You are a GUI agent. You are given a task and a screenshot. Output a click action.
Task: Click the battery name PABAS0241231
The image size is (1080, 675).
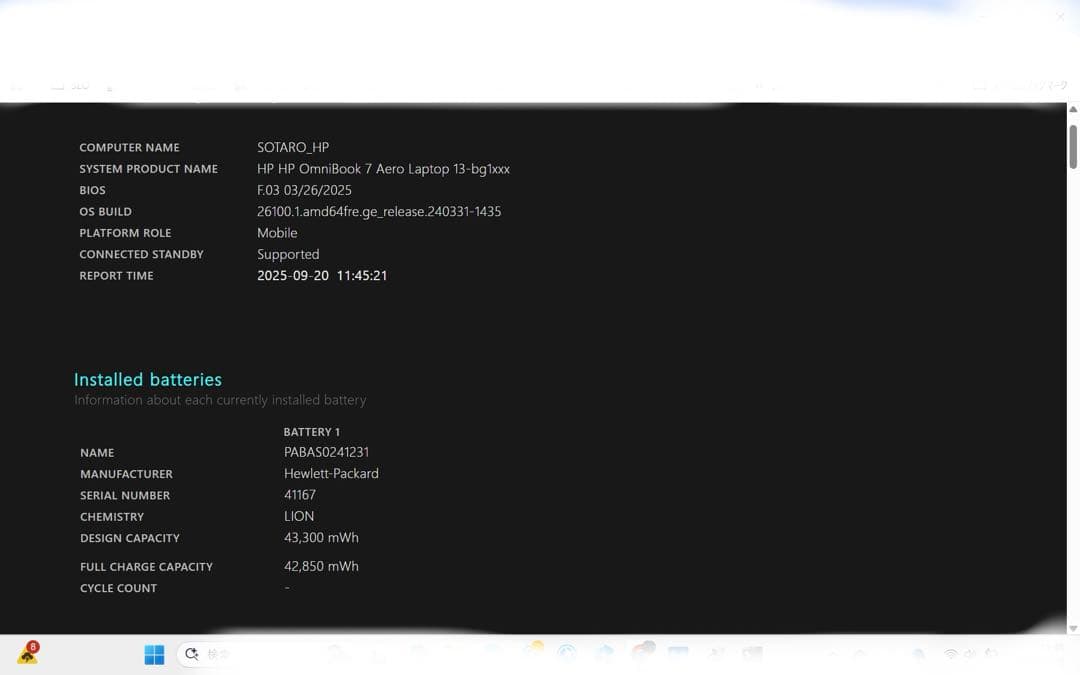coord(327,452)
